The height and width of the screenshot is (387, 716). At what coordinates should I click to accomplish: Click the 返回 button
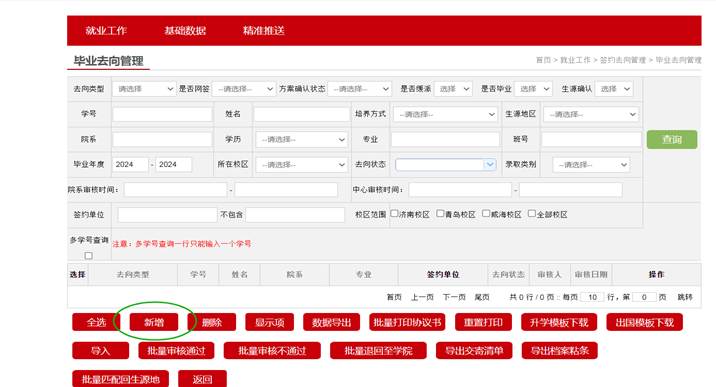tap(202, 379)
